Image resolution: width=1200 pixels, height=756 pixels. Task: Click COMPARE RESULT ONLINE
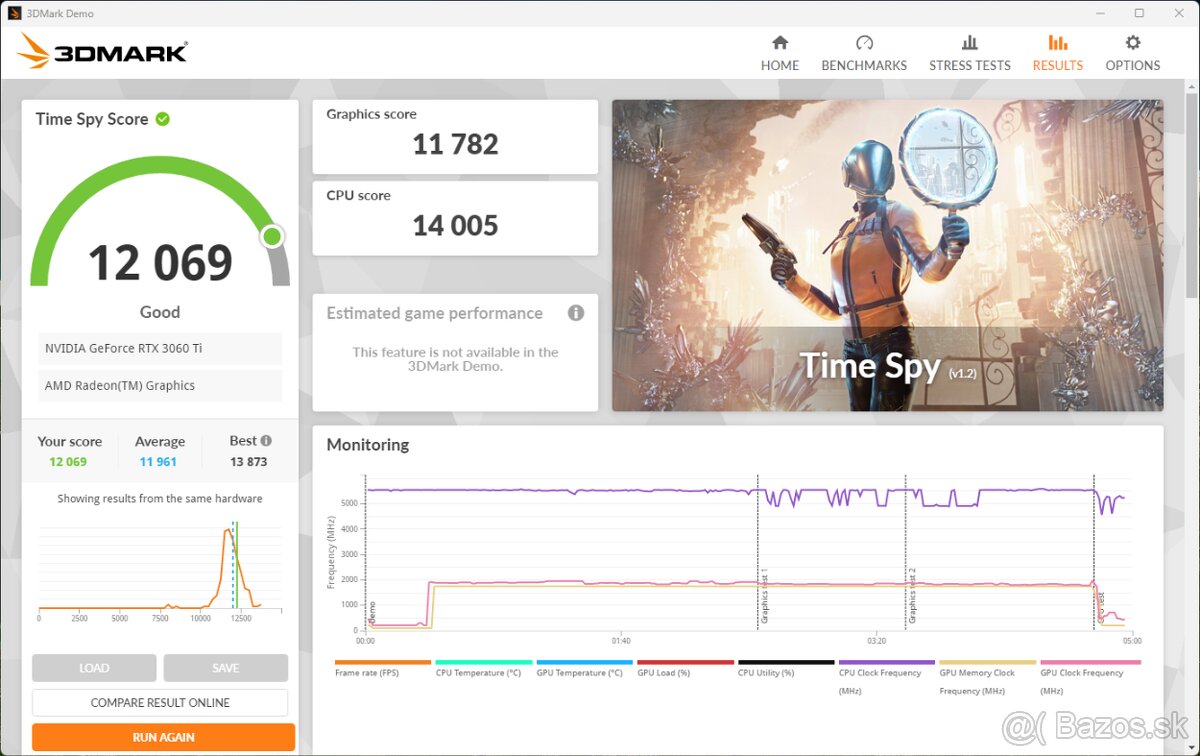click(x=161, y=702)
